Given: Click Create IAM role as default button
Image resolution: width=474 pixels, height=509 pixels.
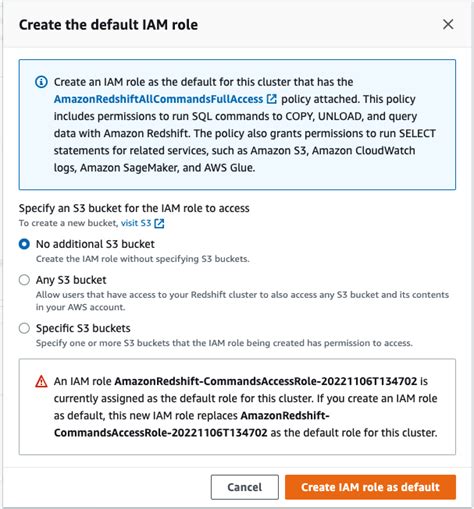Looking at the screenshot, I should coord(370,487).
